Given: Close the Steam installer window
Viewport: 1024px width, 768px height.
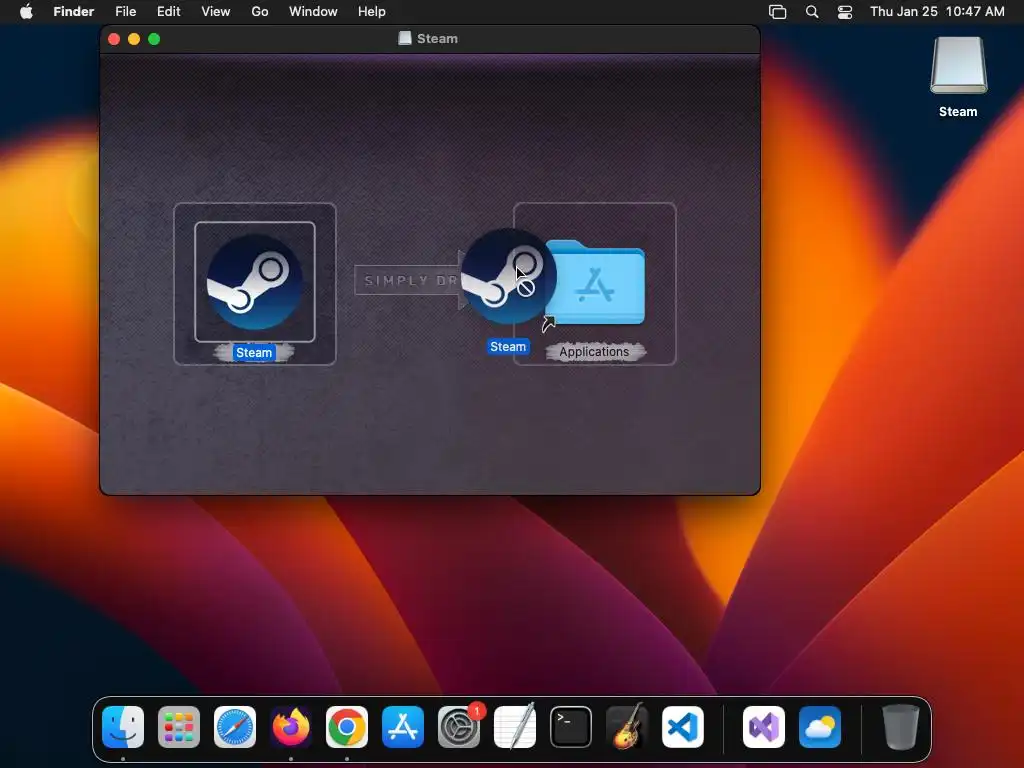Looking at the screenshot, I should click(x=114, y=39).
